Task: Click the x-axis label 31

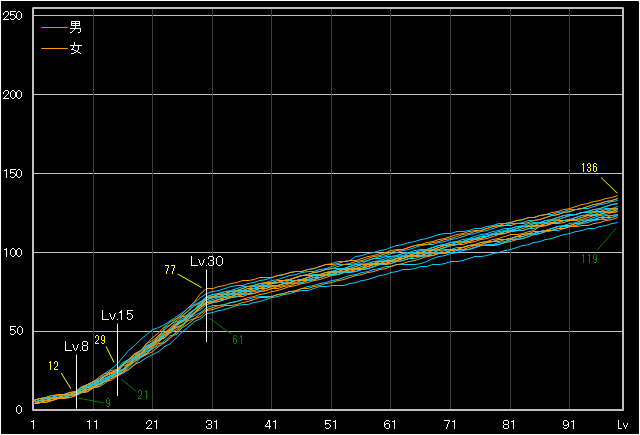Action: (x=211, y=425)
